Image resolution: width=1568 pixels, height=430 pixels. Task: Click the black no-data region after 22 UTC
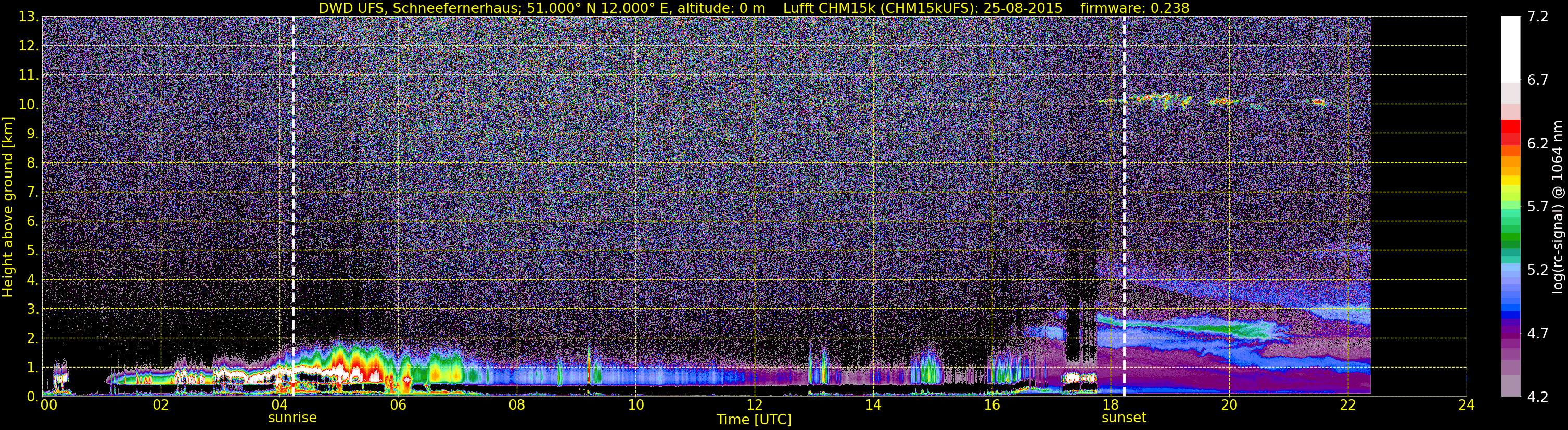[1418, 206]
